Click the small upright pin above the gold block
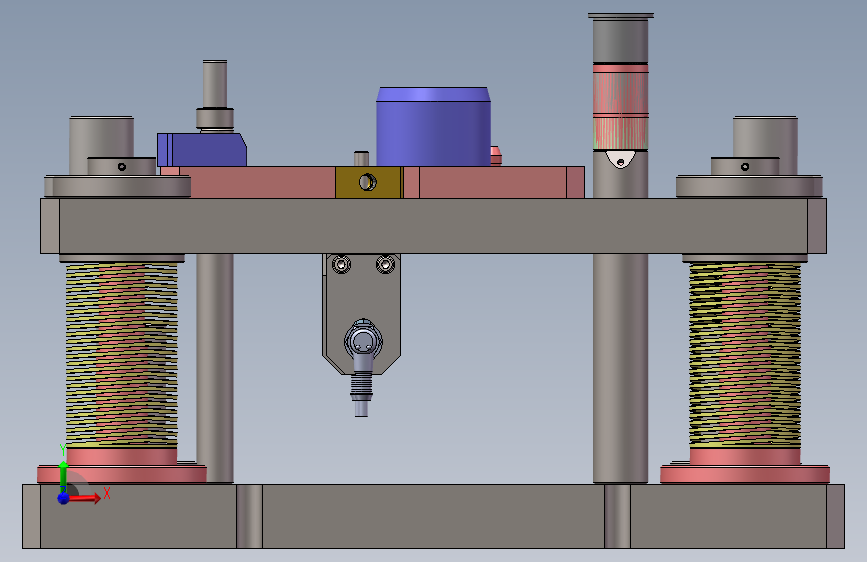Viewport: 867px width, 562px height. [361, 158]
